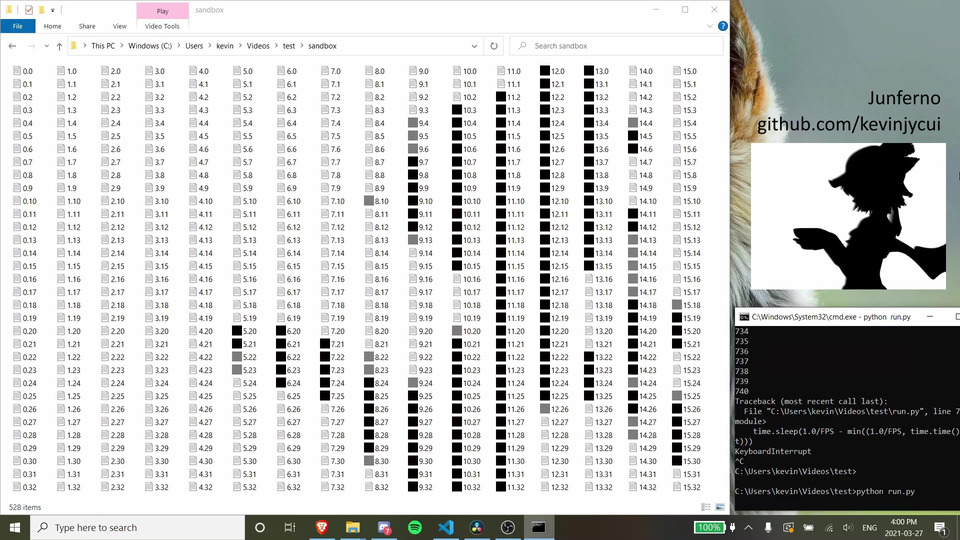
Task: Launch Brave browser from taskbar
Action: point(321,527)
